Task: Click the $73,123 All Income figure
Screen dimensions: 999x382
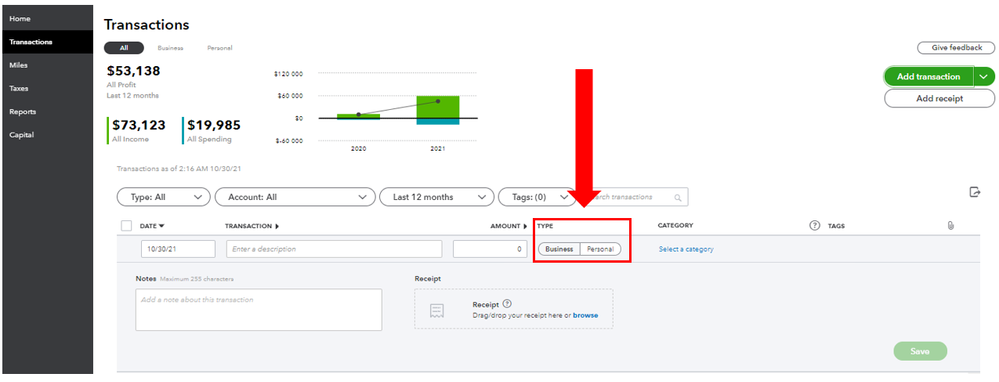Action: pyautogui.click(x=138, y=125)
